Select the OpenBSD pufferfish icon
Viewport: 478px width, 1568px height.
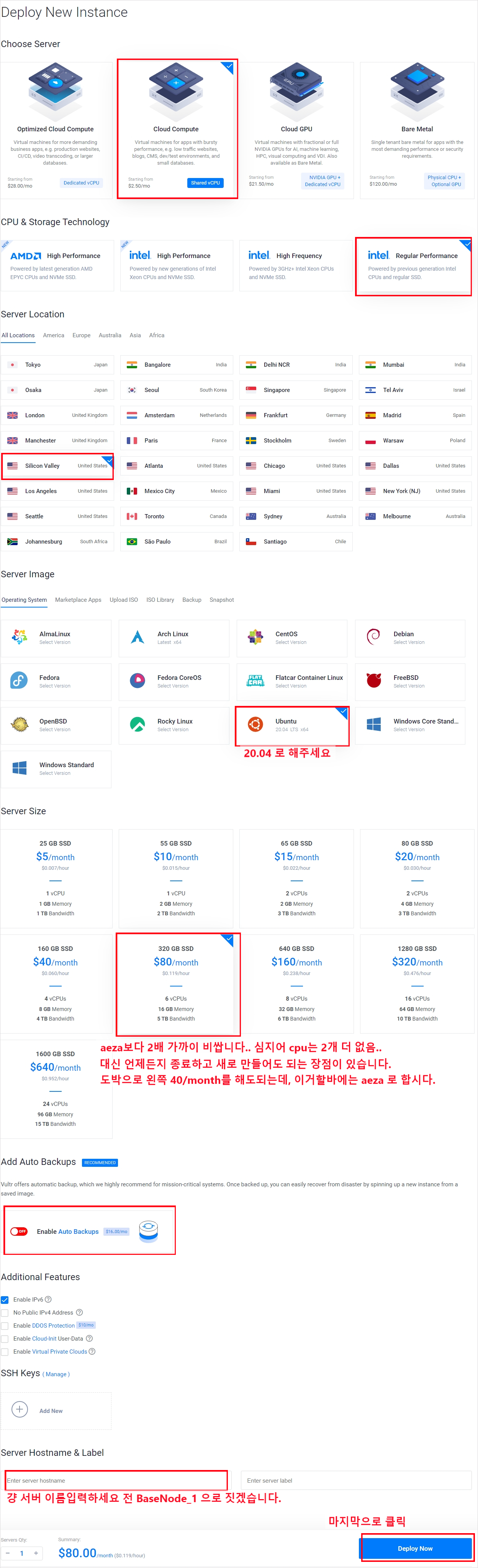click(x=20, y=724)
